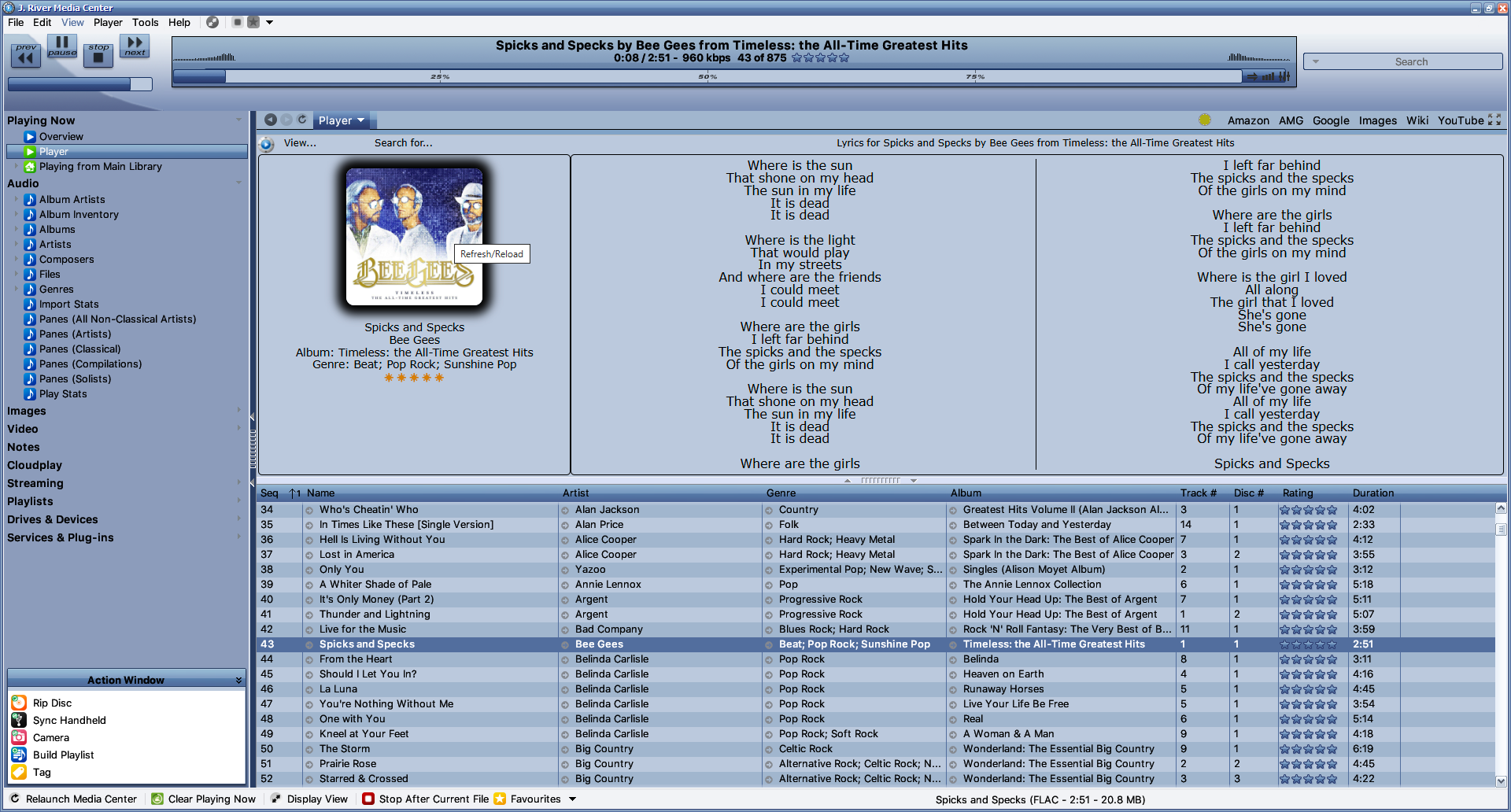
Task: Switch to Display View
Action: [309, 799]
